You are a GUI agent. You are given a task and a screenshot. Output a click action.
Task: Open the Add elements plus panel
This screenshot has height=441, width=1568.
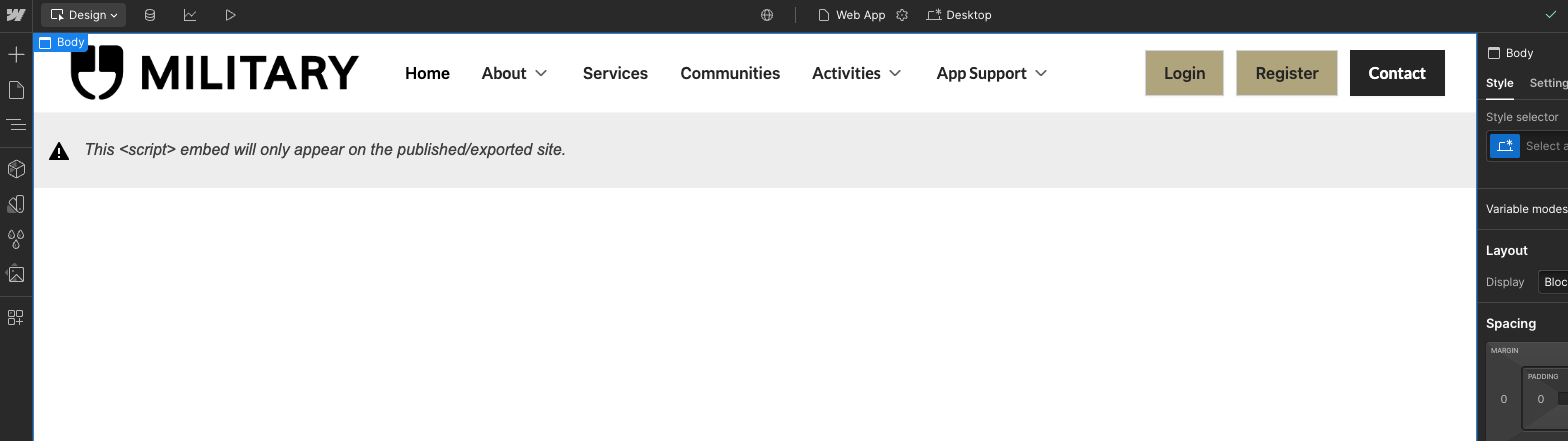16,54
